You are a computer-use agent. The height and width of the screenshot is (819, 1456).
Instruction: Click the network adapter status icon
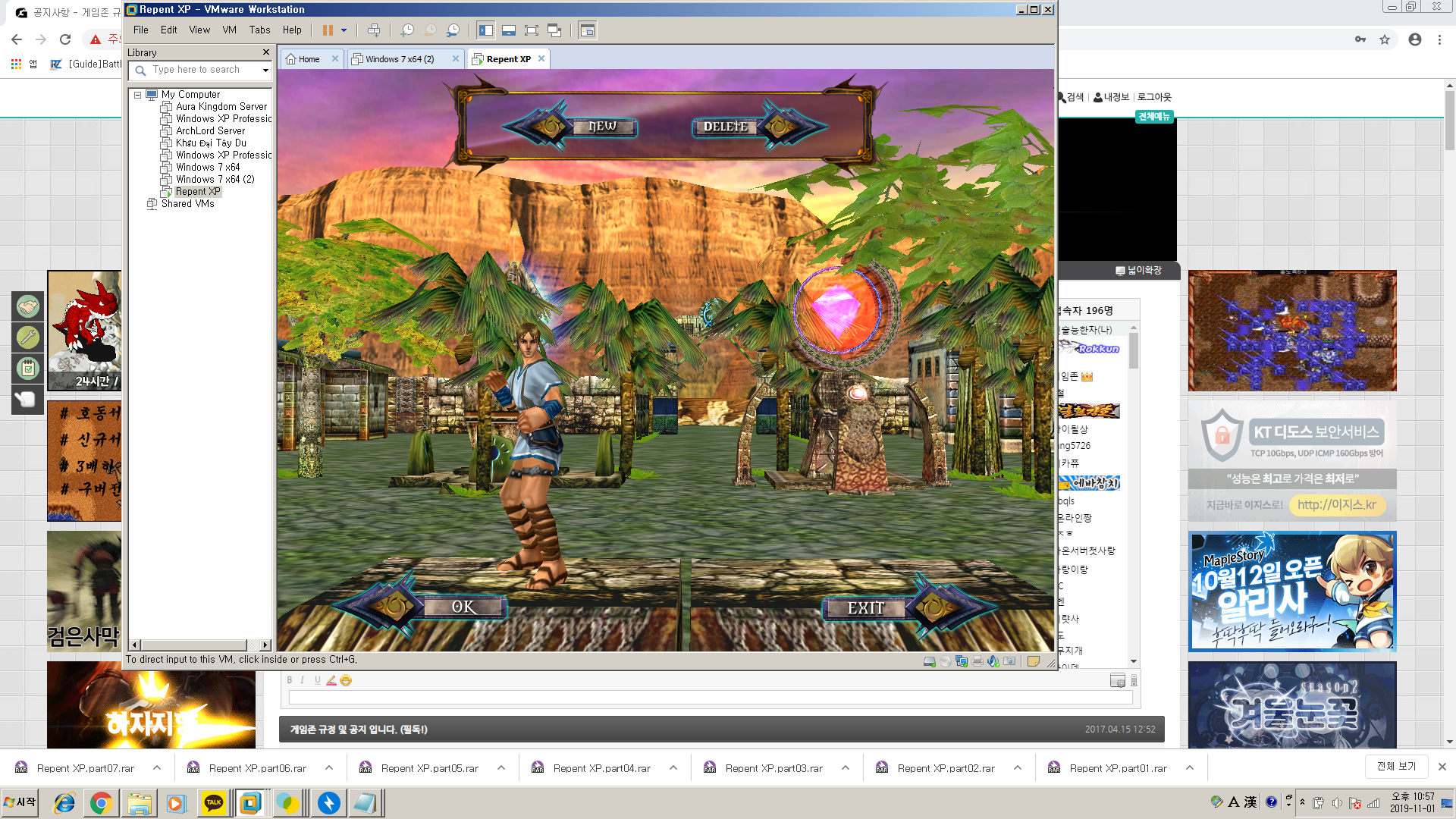962,661
